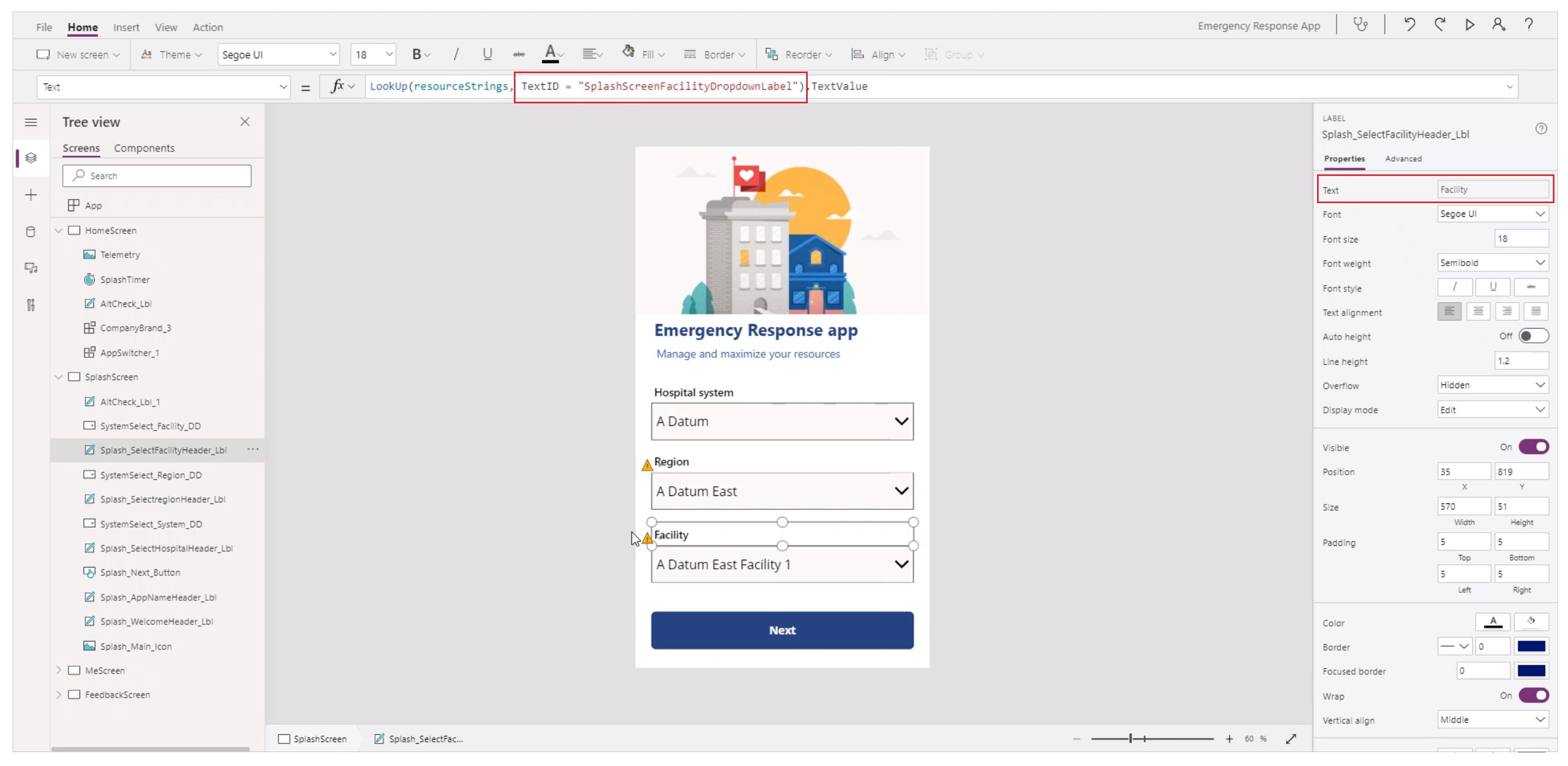Click the Next button on SplashScreen
The height and width of the screenshot is (766, 1568).
tap(782, 629)
